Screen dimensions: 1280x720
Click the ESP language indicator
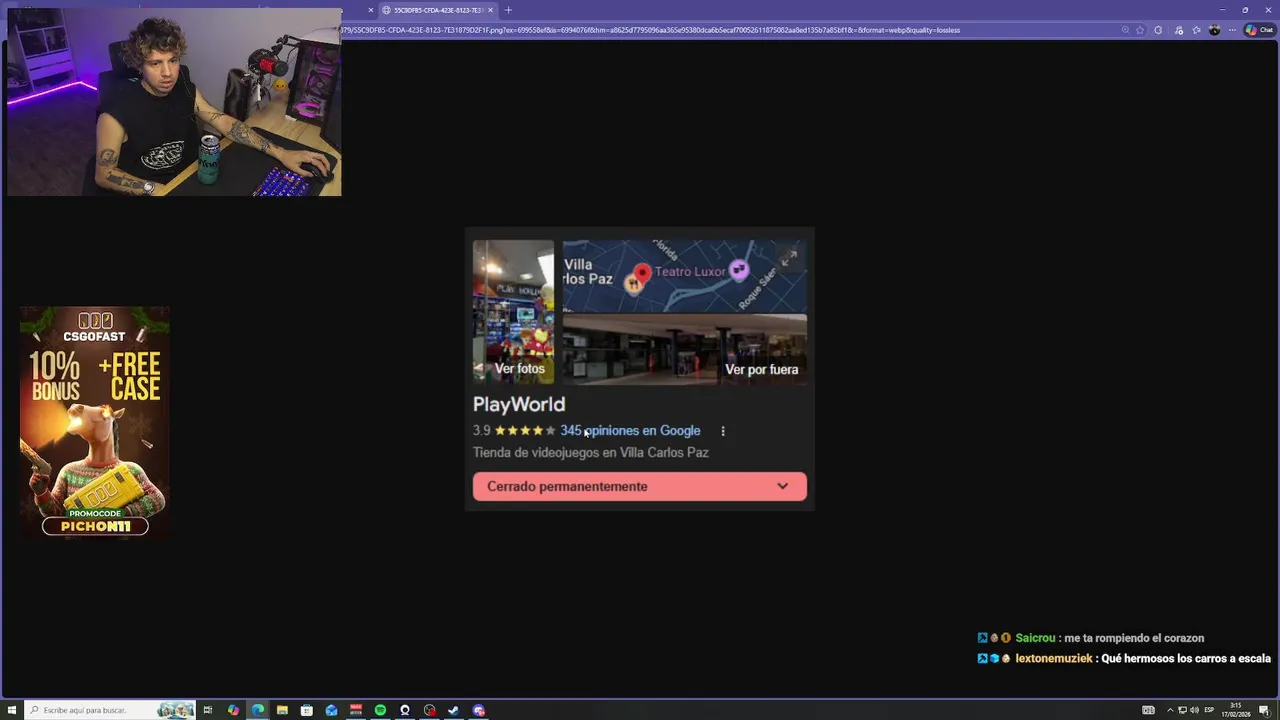pos(1209,710)
